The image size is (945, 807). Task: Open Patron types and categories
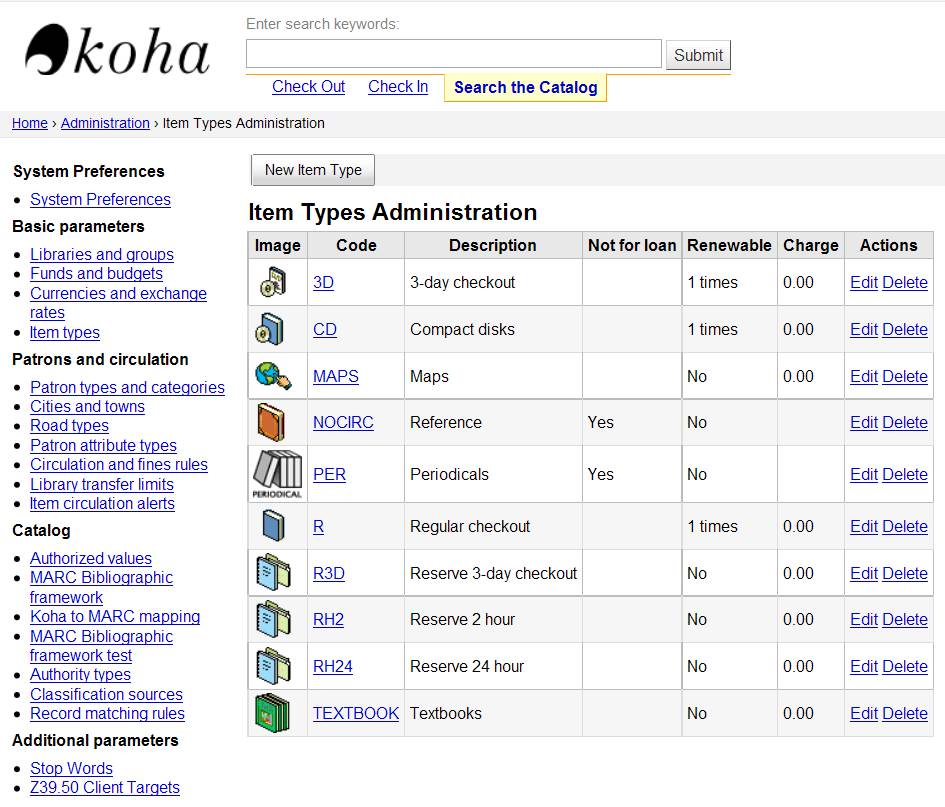click(127, 388)
